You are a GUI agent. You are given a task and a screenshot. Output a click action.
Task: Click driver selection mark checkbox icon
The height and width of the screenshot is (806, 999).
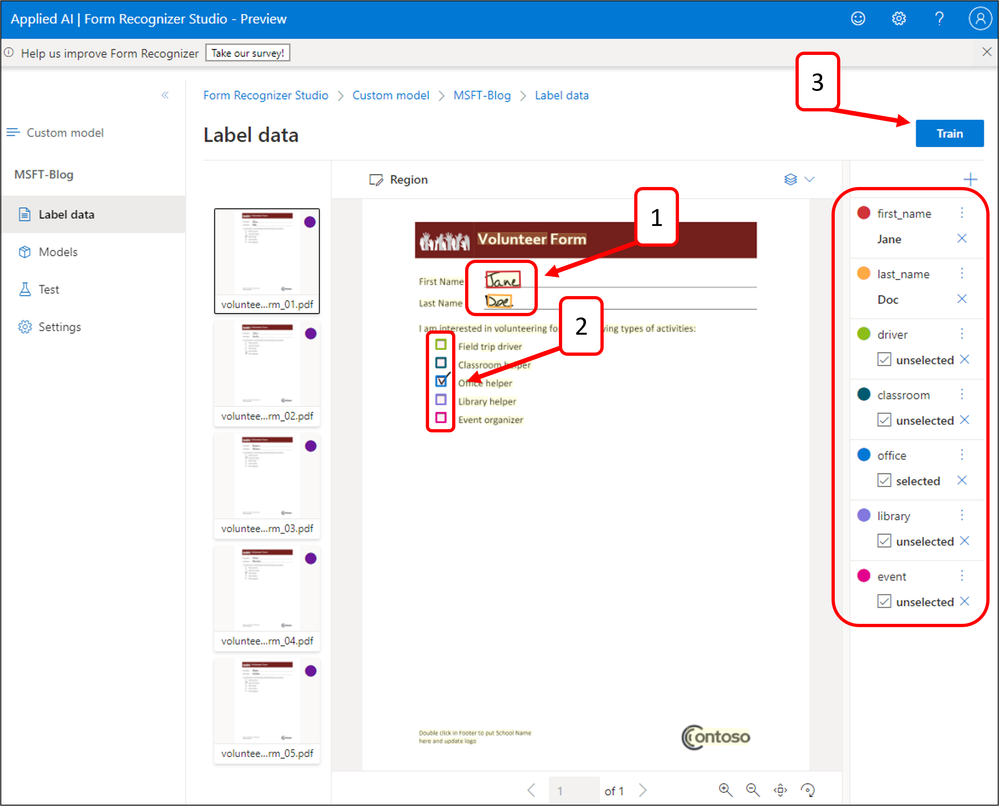pos(884,359)
